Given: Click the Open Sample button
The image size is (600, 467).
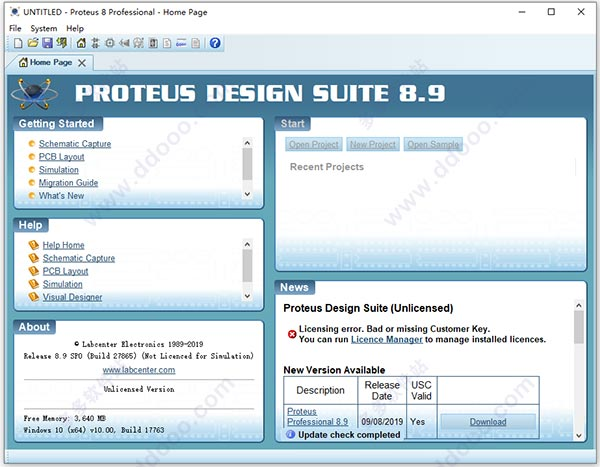Looking at the screenshot, I should pos(433,144).
